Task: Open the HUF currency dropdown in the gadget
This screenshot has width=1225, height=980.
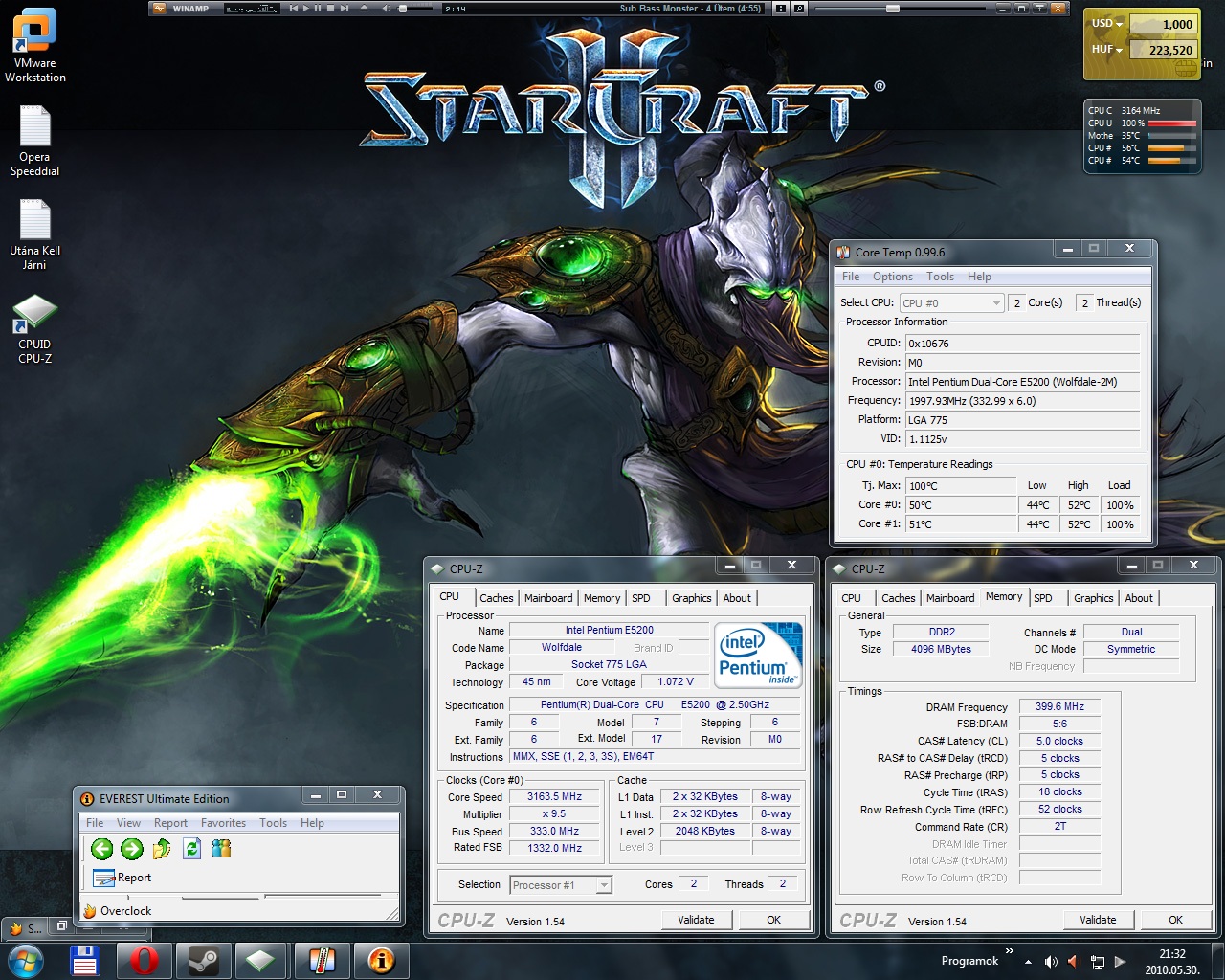Action: point(1107,49)
